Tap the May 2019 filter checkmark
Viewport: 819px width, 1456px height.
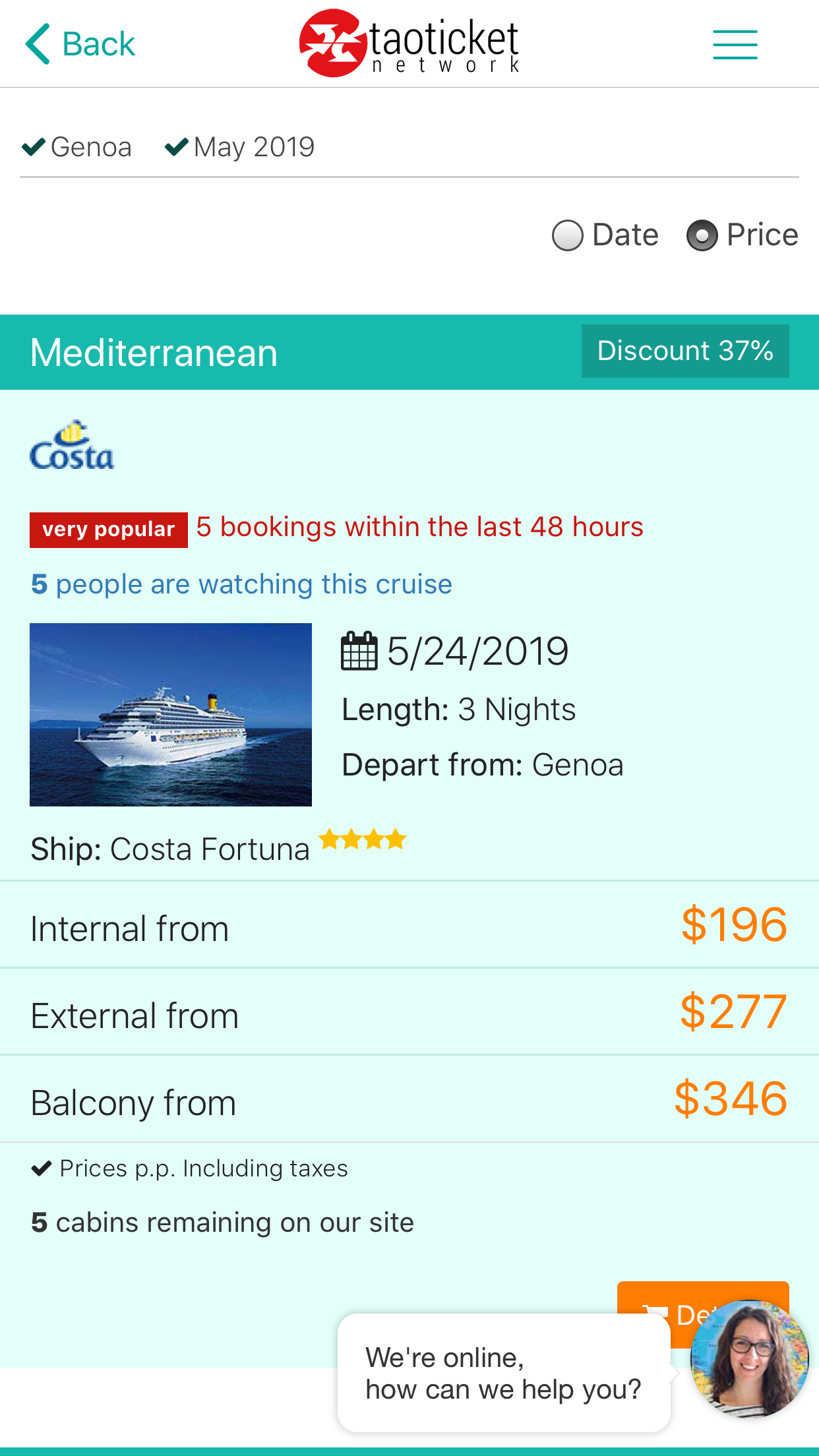pos(177,146)
